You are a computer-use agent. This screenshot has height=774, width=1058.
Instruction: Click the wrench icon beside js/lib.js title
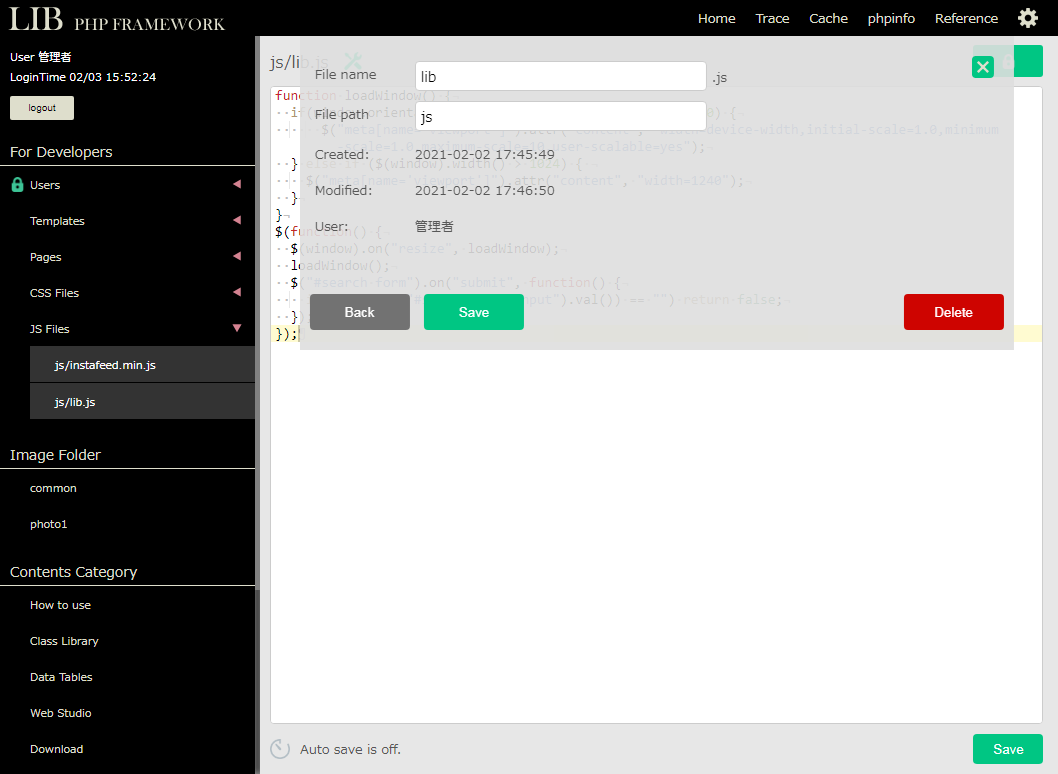pos(352,62)
